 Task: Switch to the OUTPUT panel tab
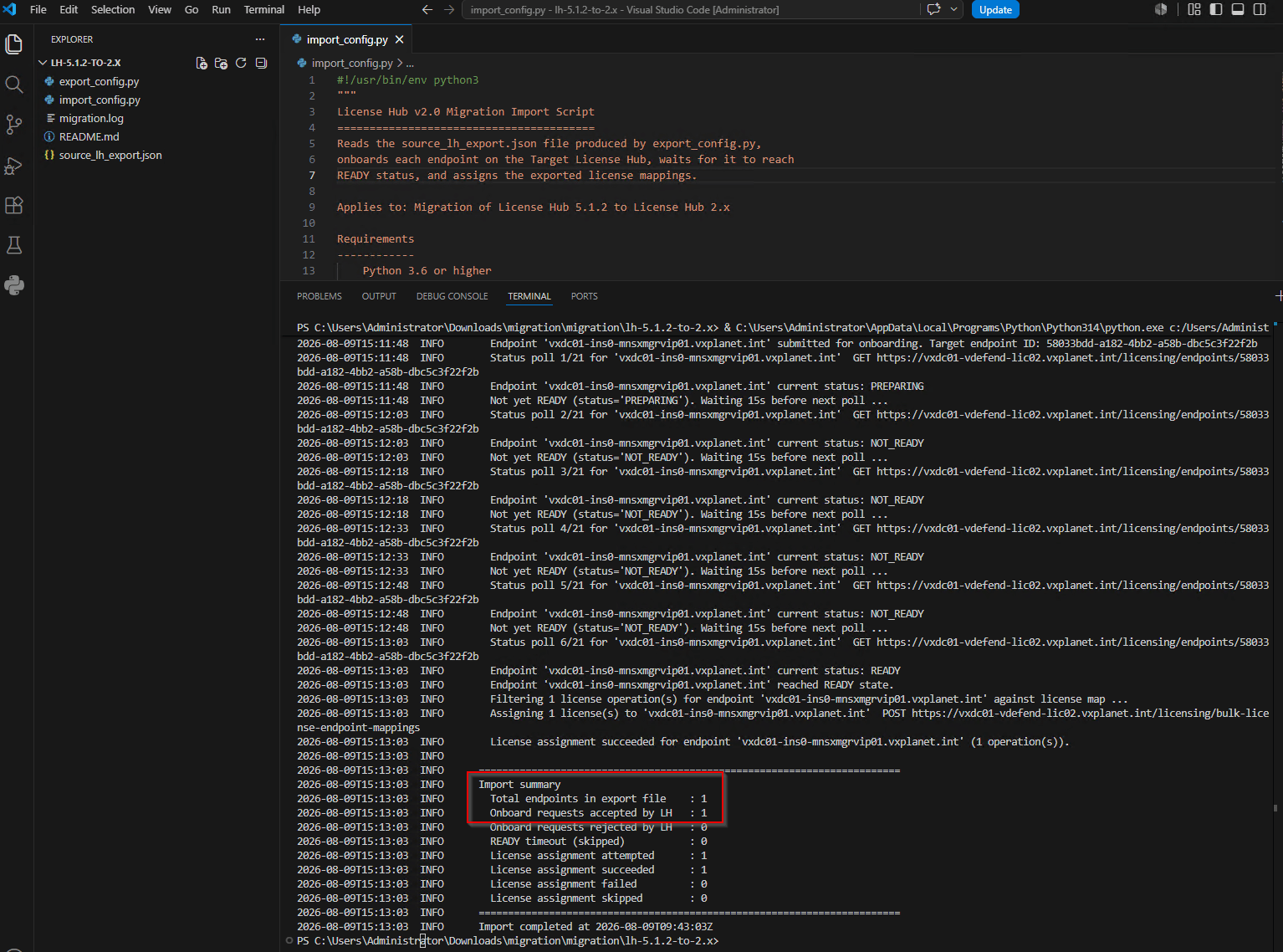click(x=379, y=296)
